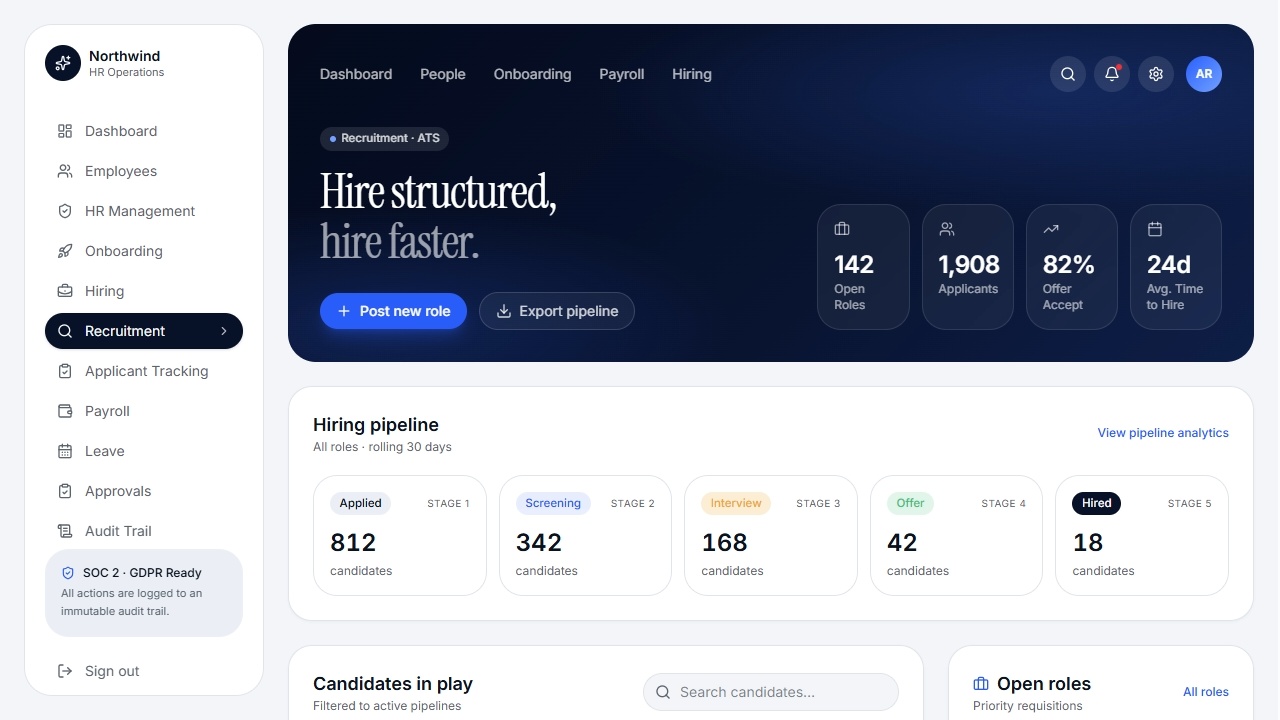Viewport: 1280px width, 720px height.
Task: Select Recruitment in the sidebar menu
Action: (x=144, y=331)
